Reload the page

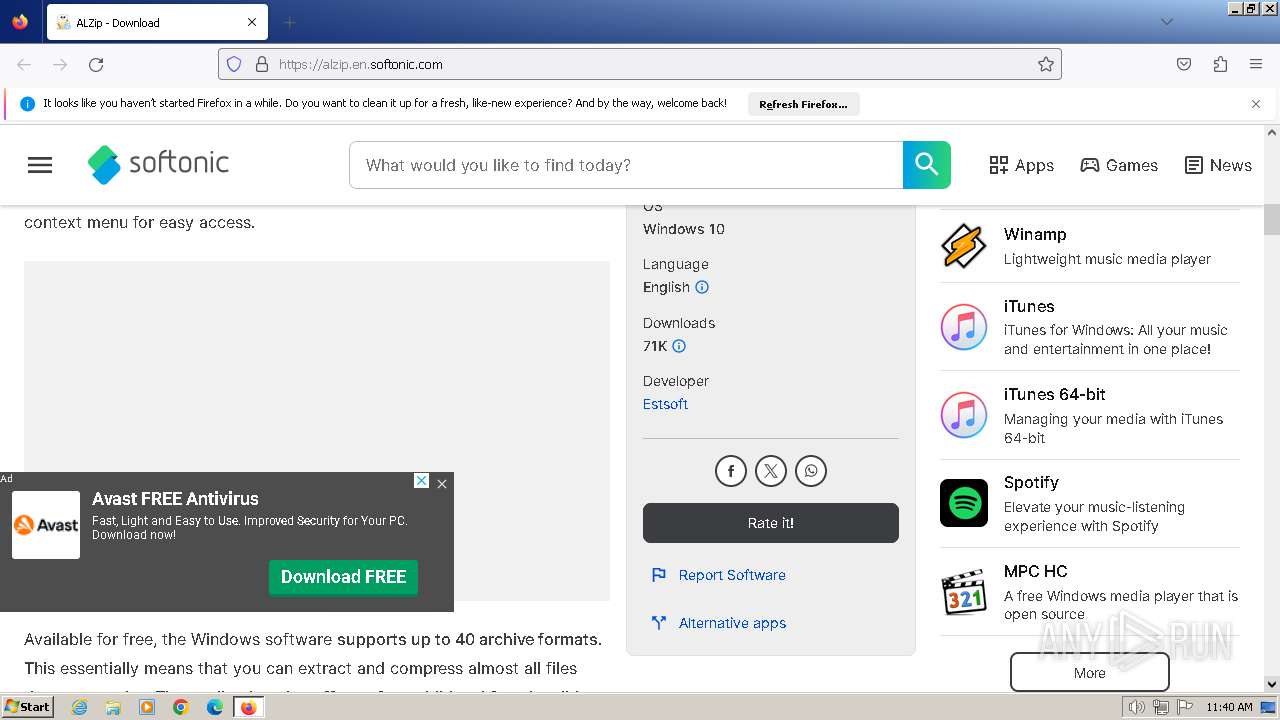[x=96, y=64]
